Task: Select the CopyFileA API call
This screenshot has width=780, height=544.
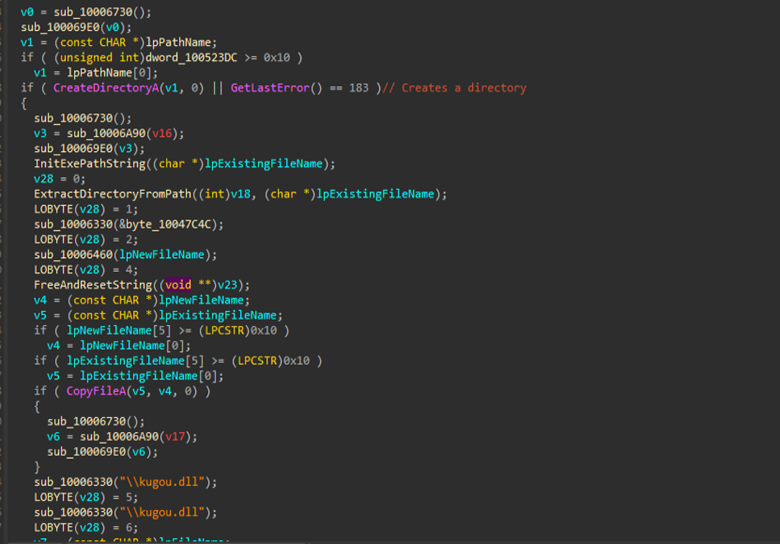Action: pos(97,390)
